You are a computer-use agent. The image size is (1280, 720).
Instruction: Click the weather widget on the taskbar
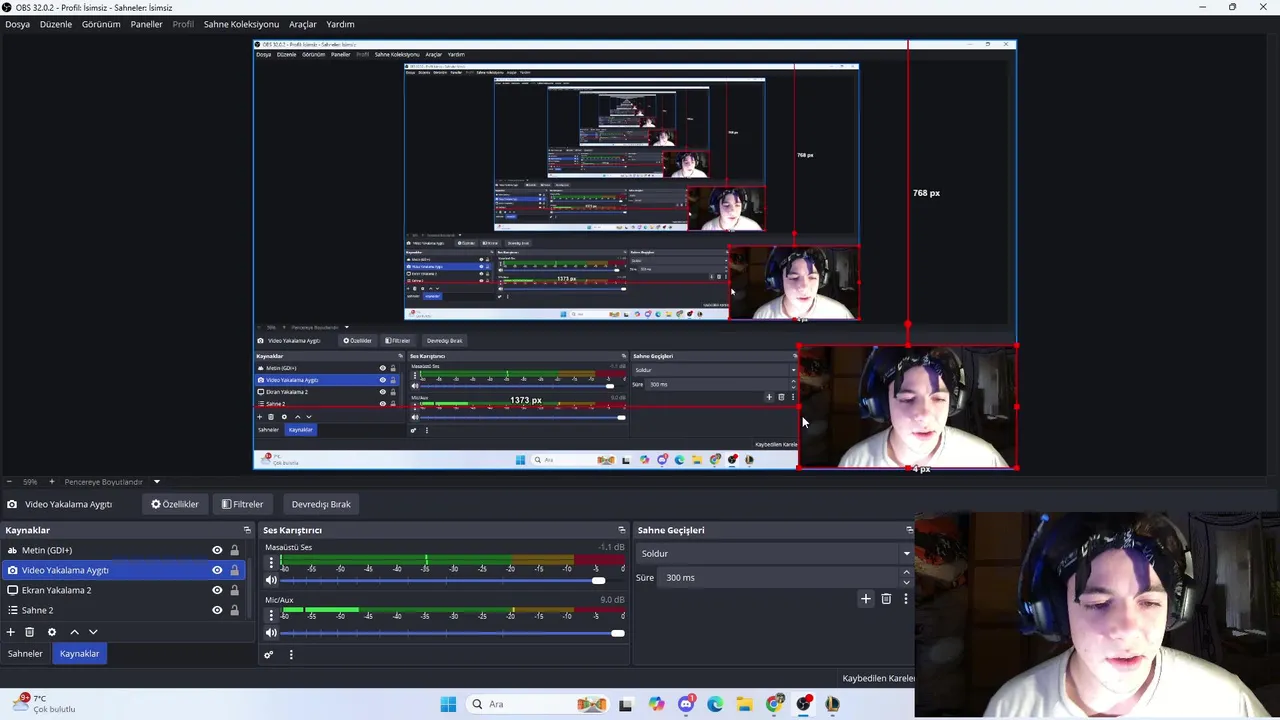(44, 704)
